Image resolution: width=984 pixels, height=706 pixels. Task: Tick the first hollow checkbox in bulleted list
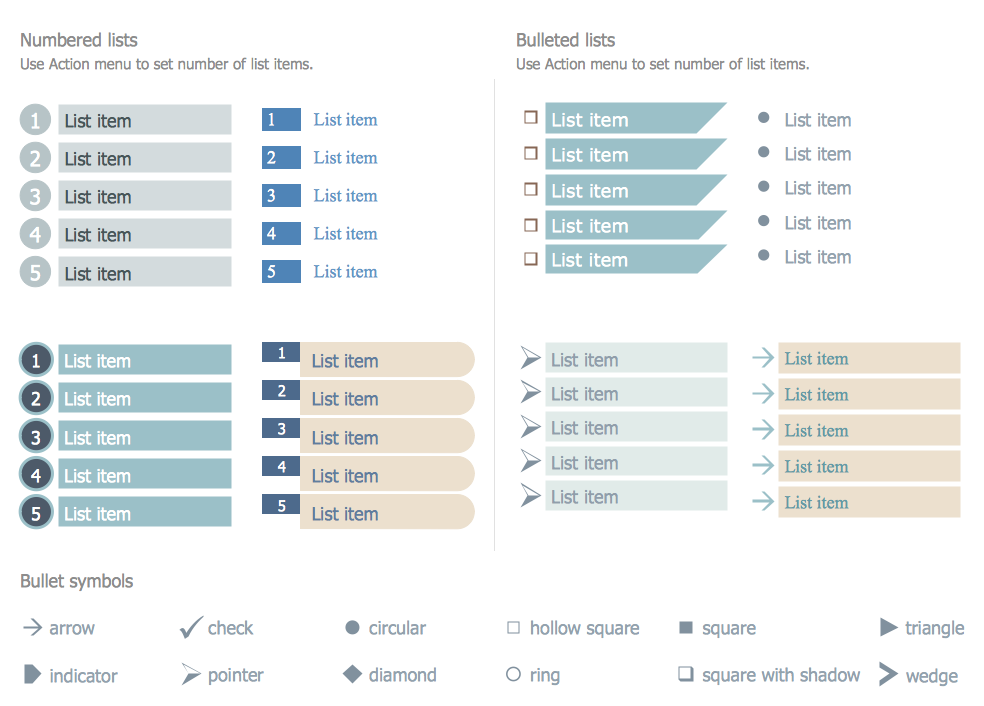pyautogui.click(x=531, y=118)
